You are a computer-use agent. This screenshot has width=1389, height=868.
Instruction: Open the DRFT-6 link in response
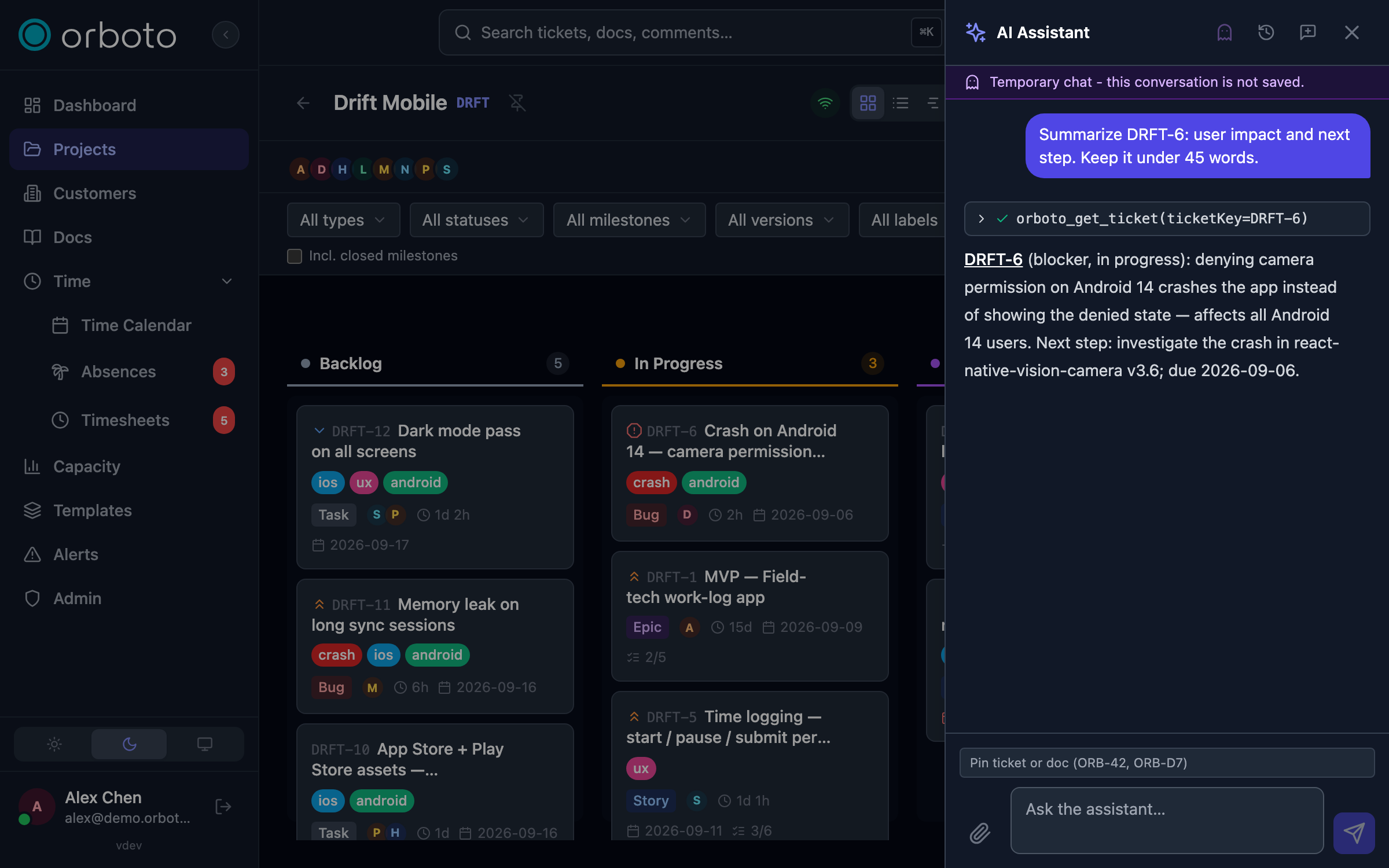(993, 259)
